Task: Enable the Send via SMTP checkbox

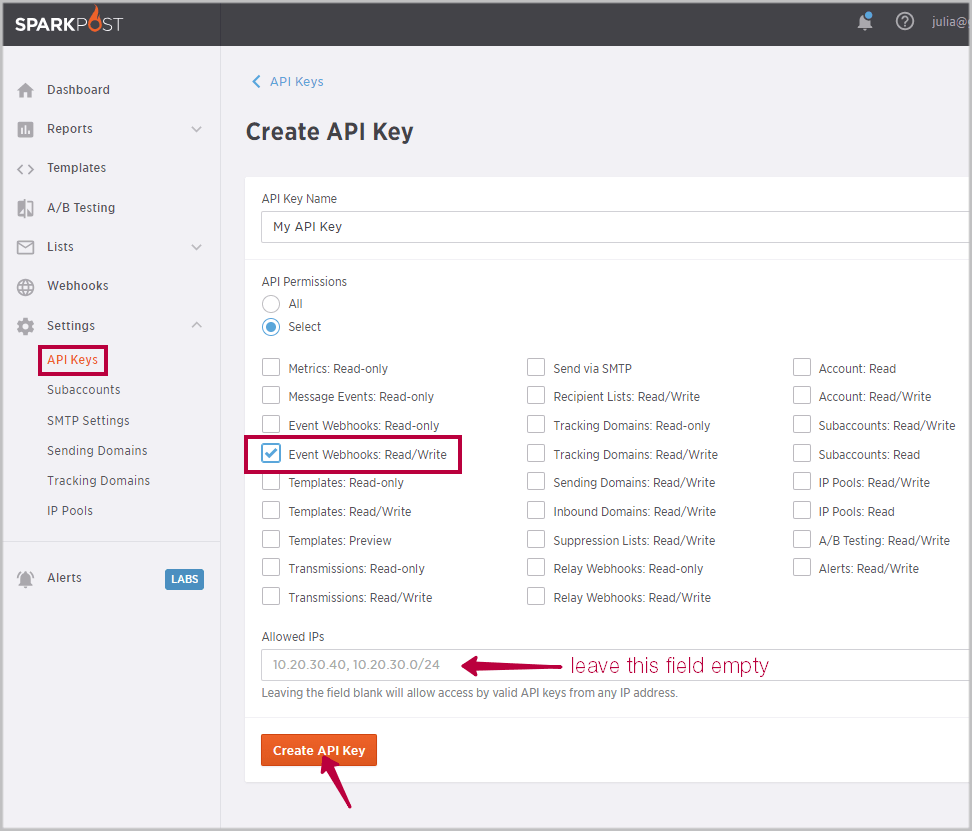Action: tap(536, 368)
